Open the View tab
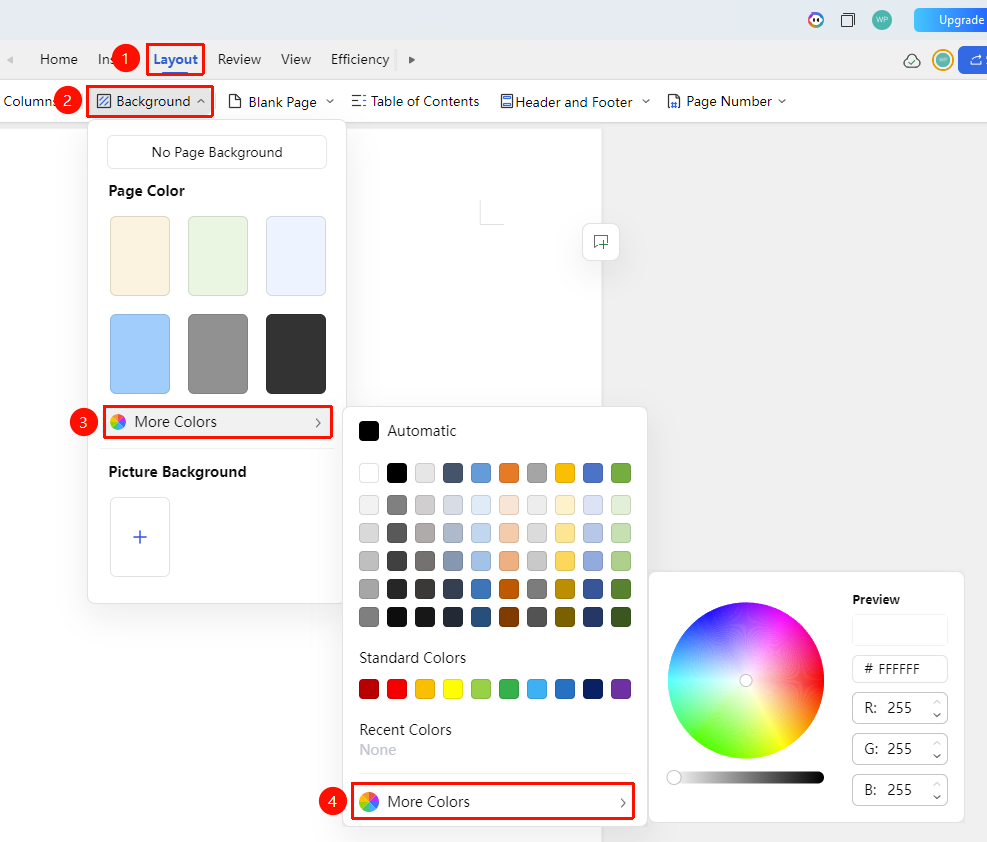This screenshot has height=842, width=987. click(296, 59)
